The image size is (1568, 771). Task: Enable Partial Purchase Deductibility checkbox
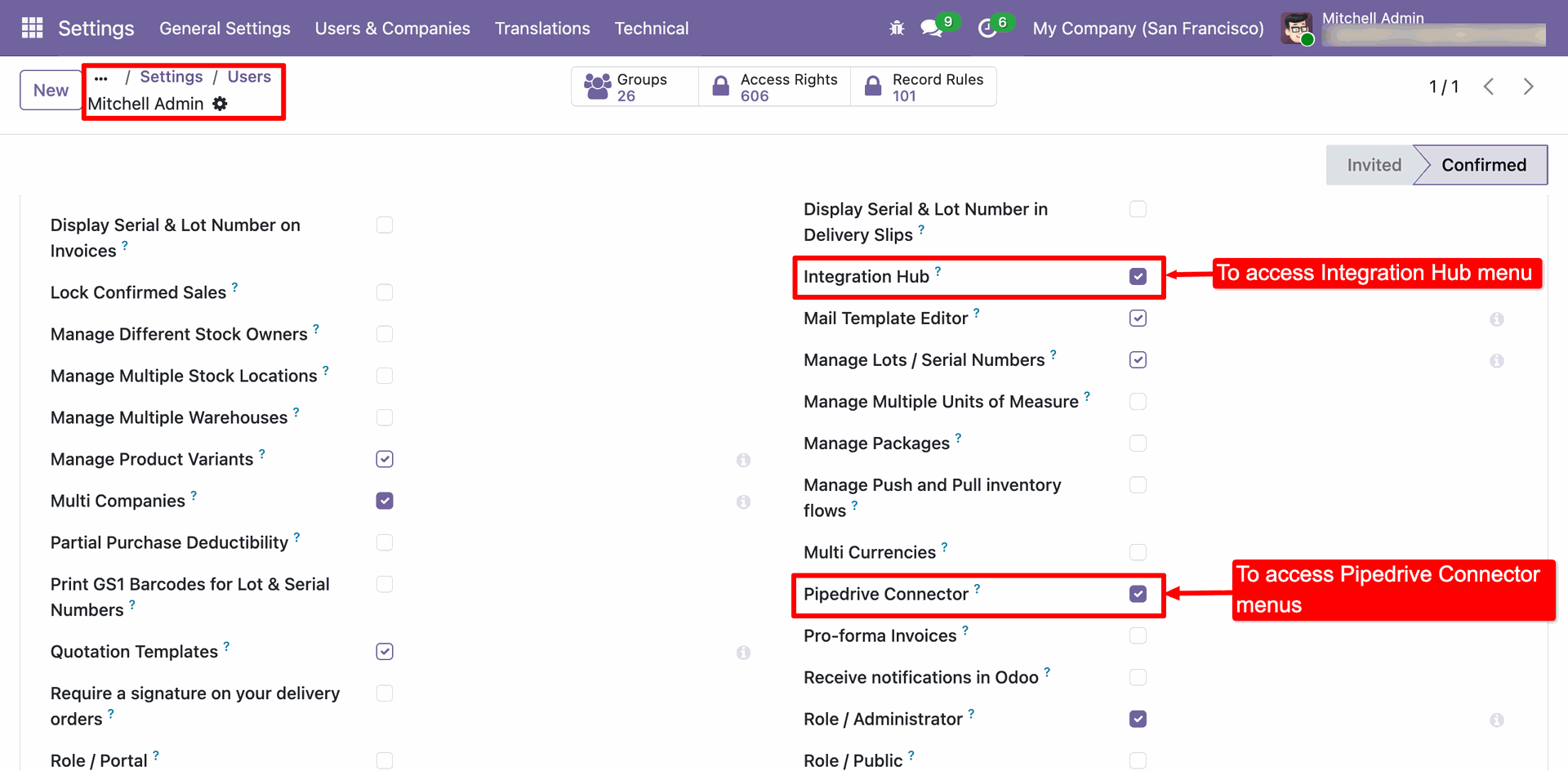point(385,542)
